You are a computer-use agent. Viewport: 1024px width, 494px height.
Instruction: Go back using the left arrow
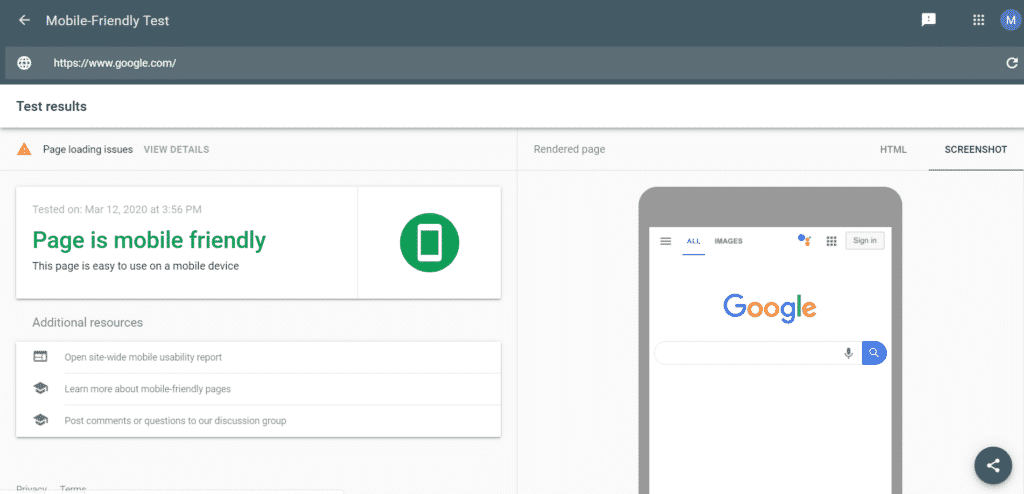coord(24,20)
